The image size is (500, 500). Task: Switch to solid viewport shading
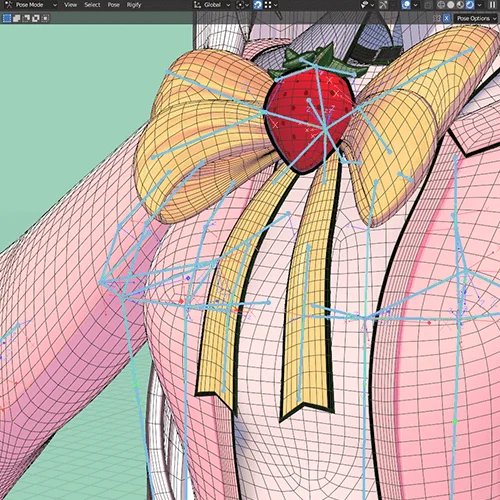pos(451,5)
